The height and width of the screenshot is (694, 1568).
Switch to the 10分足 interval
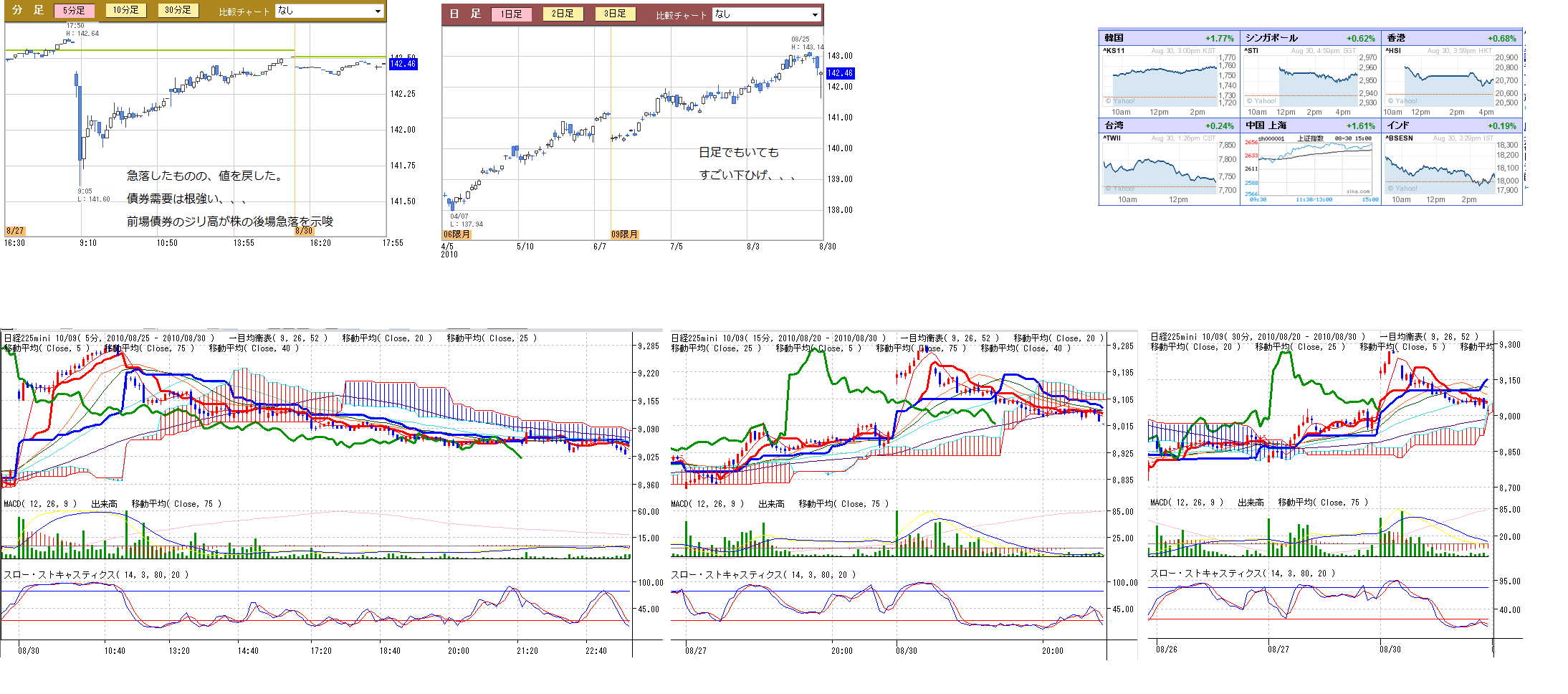(125, 10)
